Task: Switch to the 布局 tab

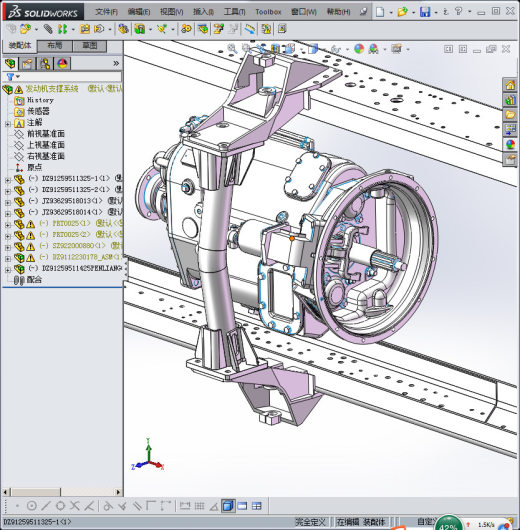Action: coord(55,46)
